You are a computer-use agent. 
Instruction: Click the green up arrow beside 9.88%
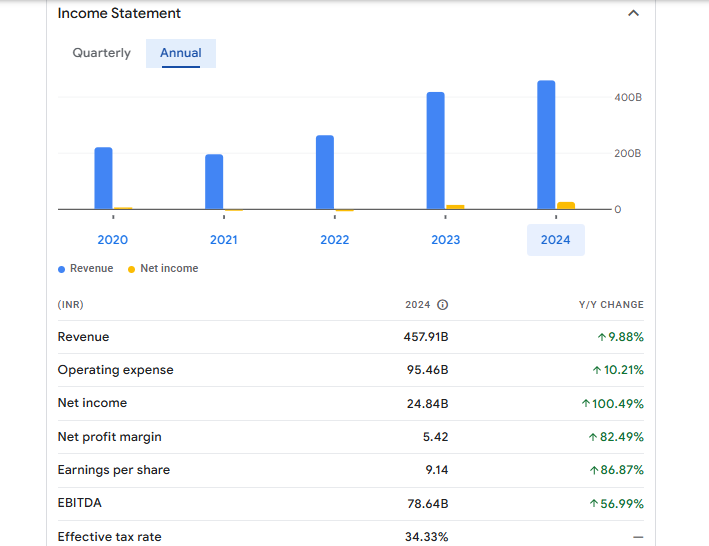tap(601, 337)
